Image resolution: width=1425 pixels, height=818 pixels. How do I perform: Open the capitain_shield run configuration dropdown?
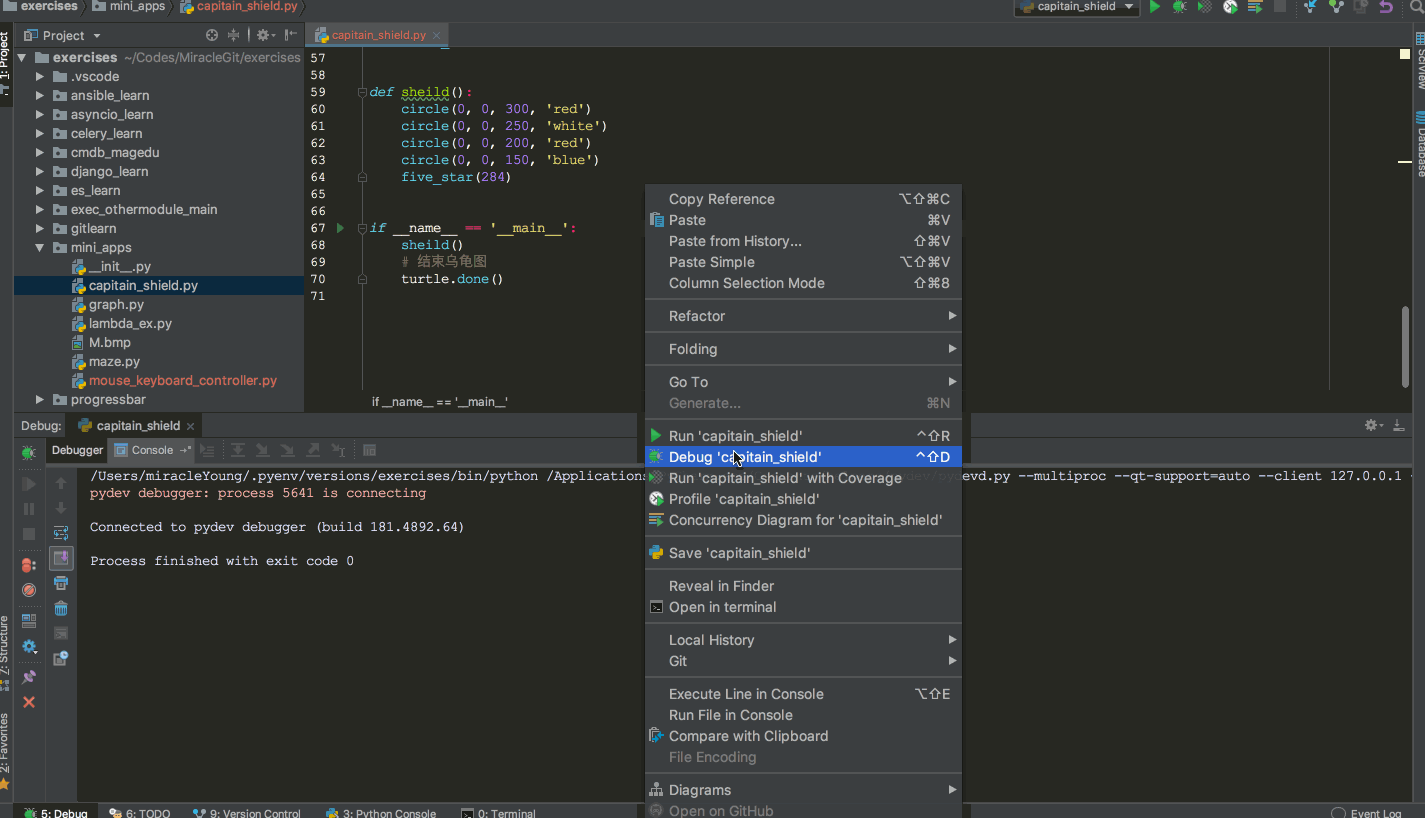[x=1076, y=7]
